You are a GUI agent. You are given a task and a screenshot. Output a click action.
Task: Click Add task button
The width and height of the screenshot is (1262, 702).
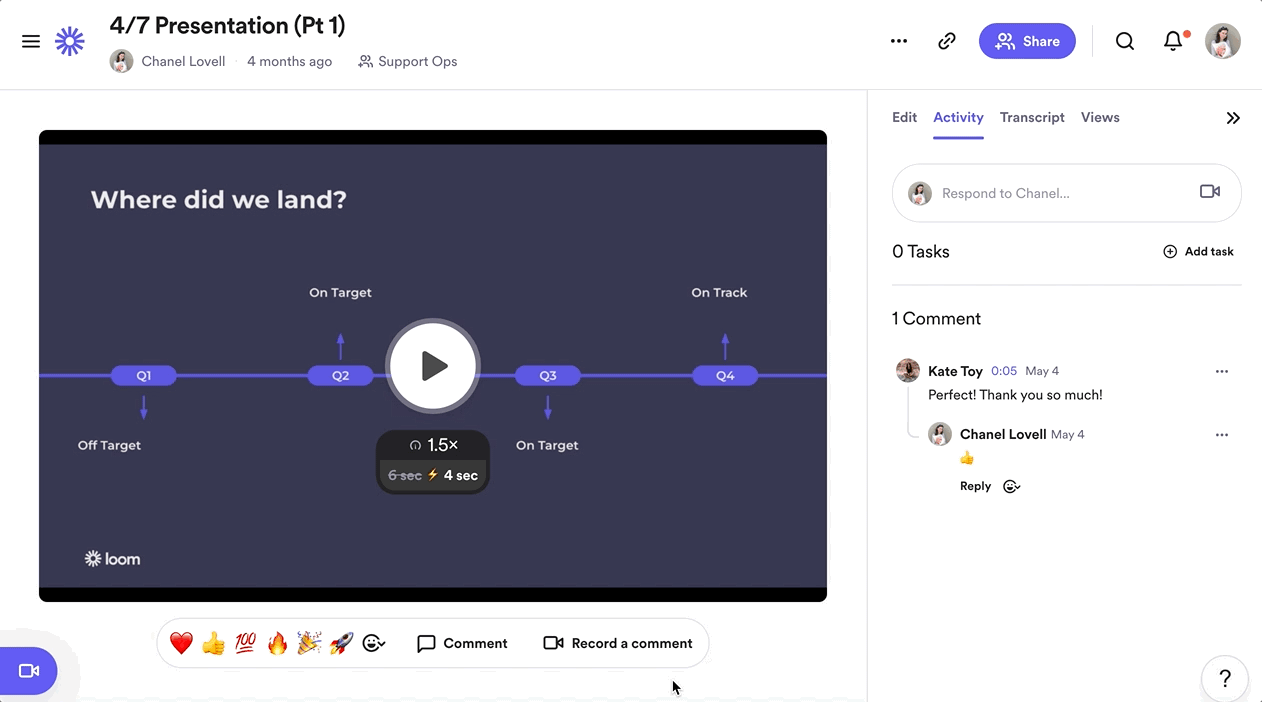(1198, 252)
